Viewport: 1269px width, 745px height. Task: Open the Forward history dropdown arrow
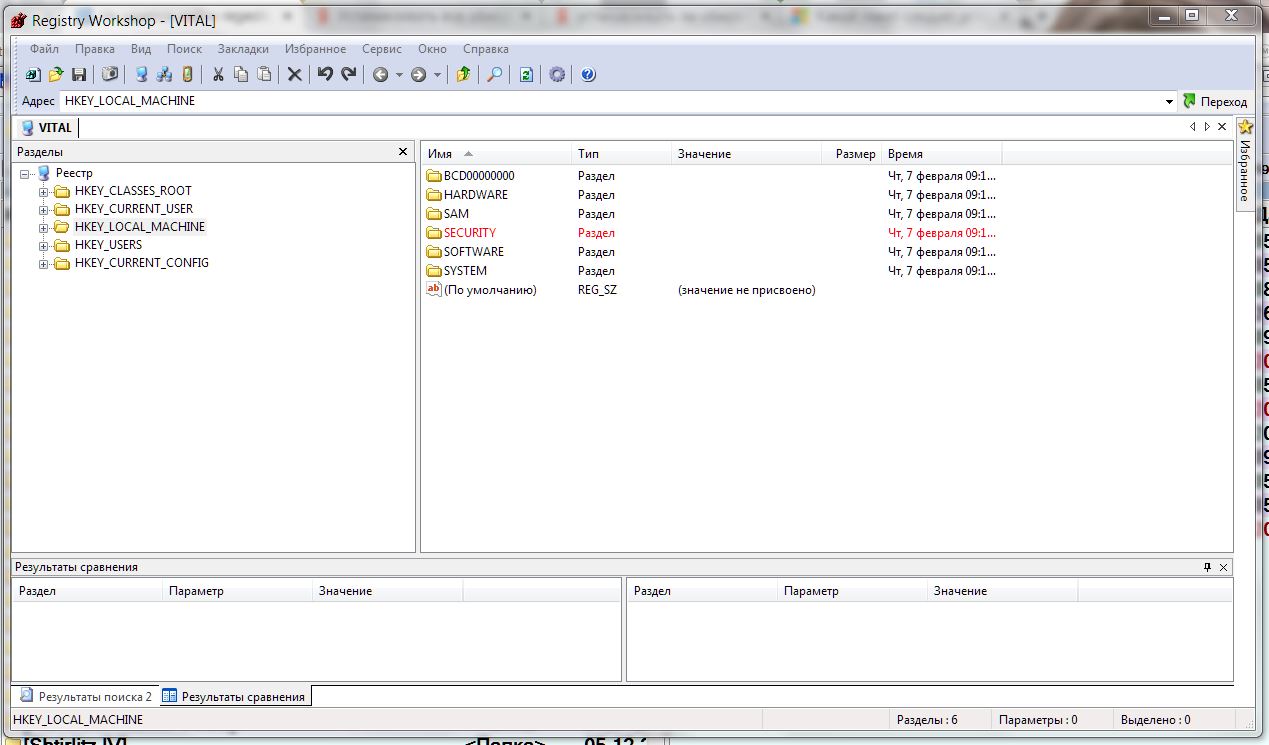pyautogui.click(x=437, y=75)
